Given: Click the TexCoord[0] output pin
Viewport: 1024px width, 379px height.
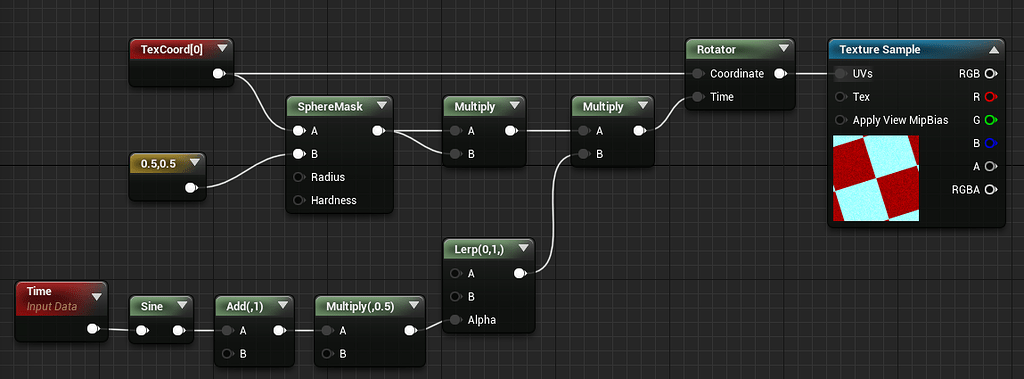Looking at the screenshot, I should [x=219, y=74].
